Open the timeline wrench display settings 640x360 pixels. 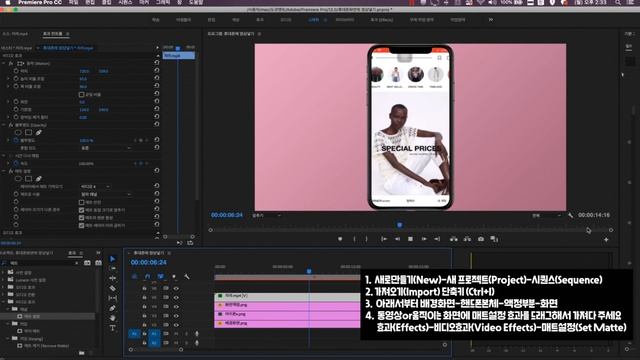pos(187,277)
